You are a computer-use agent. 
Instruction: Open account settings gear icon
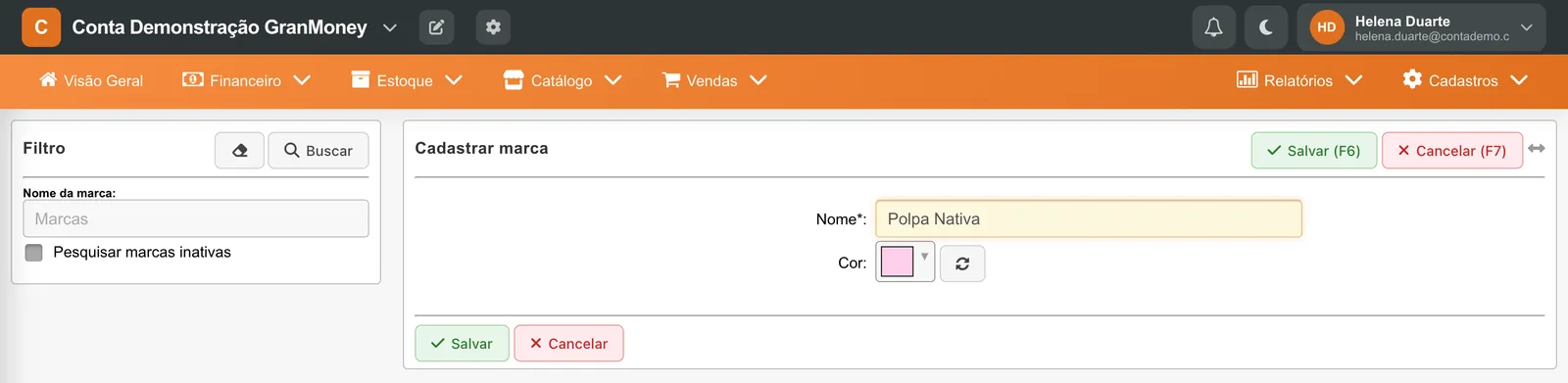[493, 27]
